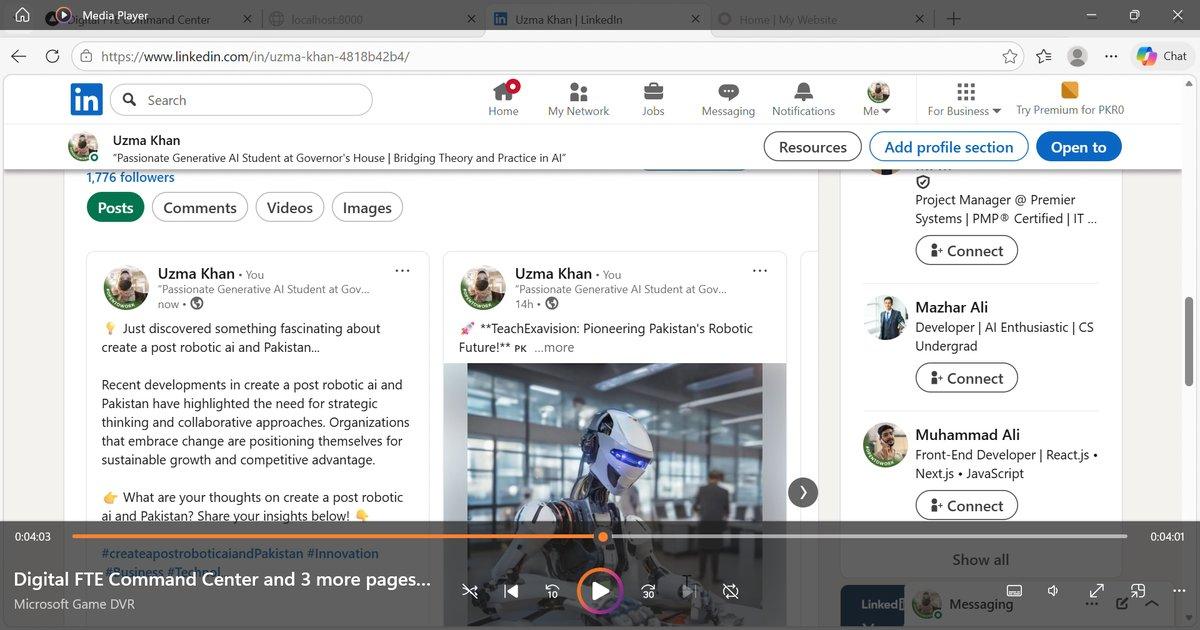The height and width of the screenshot is (630, 1200).
Task: Select the Videos filter tab
Action: [x=290, y=208]
